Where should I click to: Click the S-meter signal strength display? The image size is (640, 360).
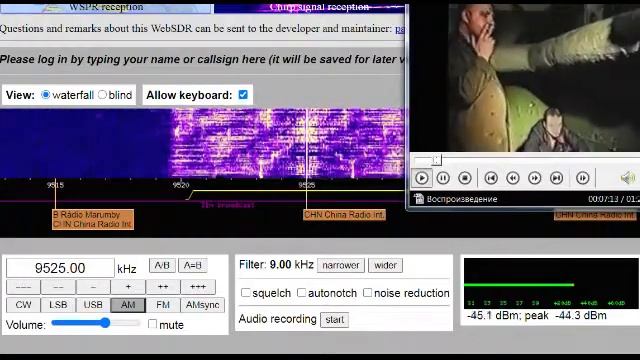pyautogui.click(x=551, y=283)
